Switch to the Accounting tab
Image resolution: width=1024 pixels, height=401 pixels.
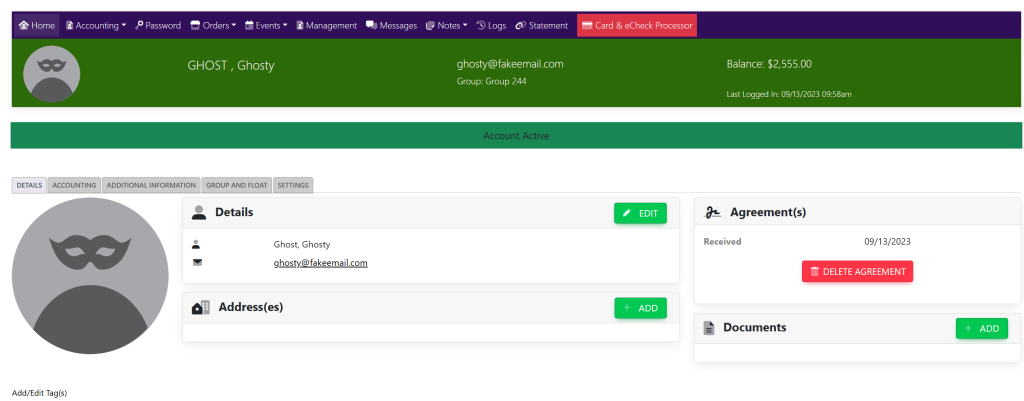pos(74,185)
